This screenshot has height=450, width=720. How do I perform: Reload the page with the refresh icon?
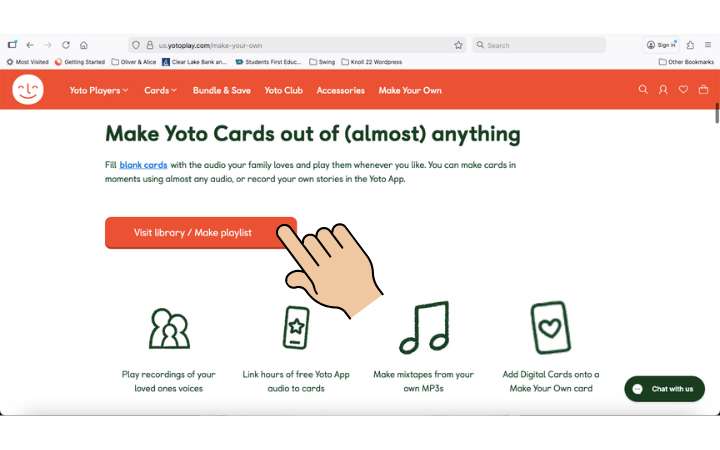click(66, 45)
